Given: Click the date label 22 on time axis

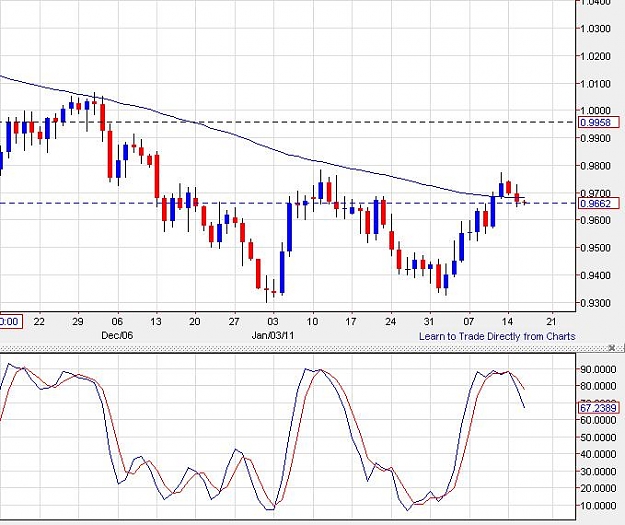Looking at the screenshot, I should tap(39, 321).
